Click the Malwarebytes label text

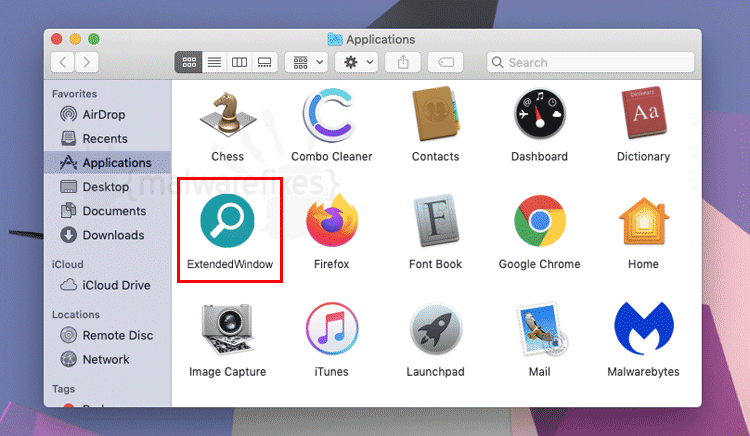pyautogui.click(x=643, y=371)
